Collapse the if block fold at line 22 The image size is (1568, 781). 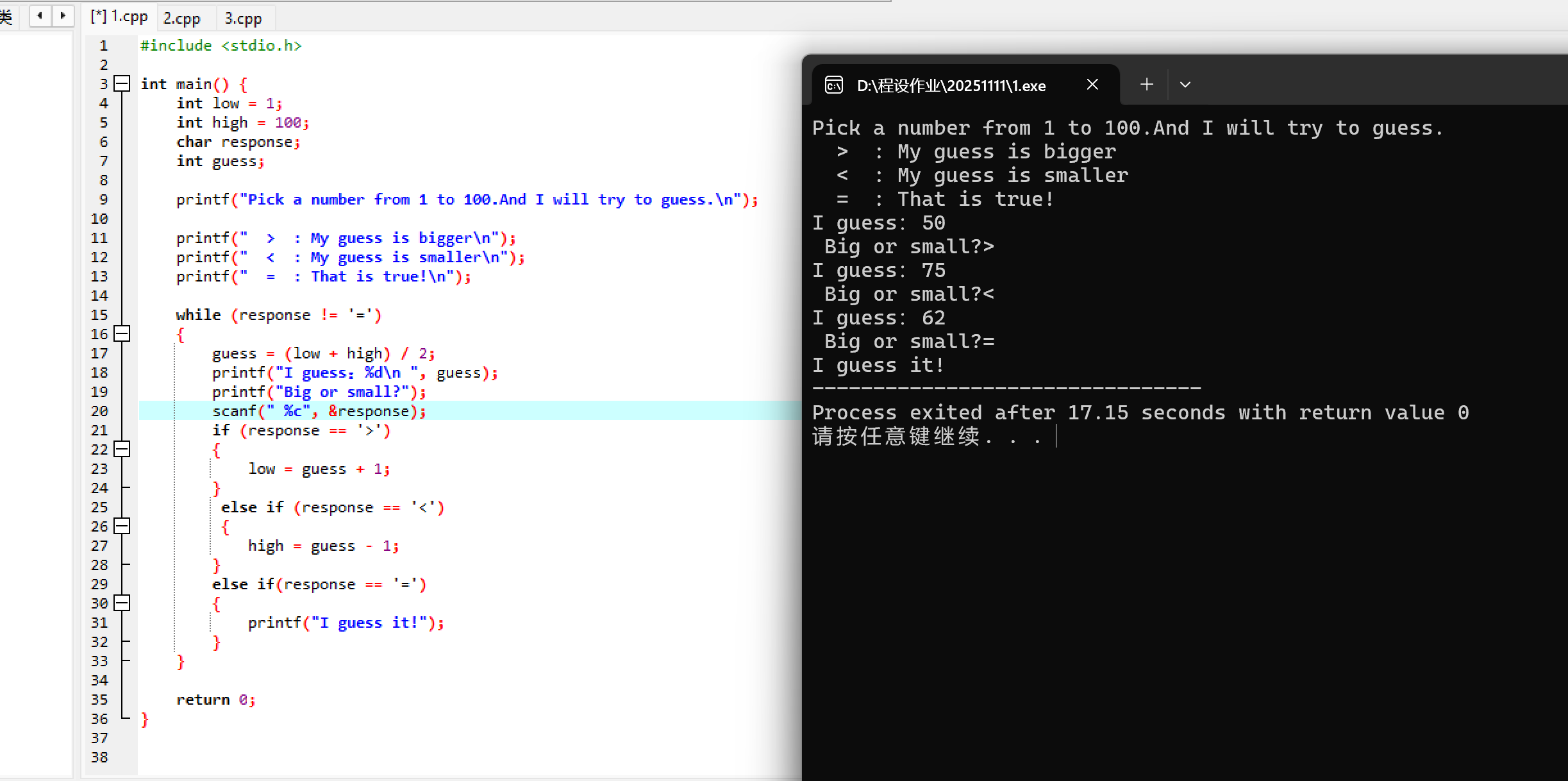[x=122, y=449]
